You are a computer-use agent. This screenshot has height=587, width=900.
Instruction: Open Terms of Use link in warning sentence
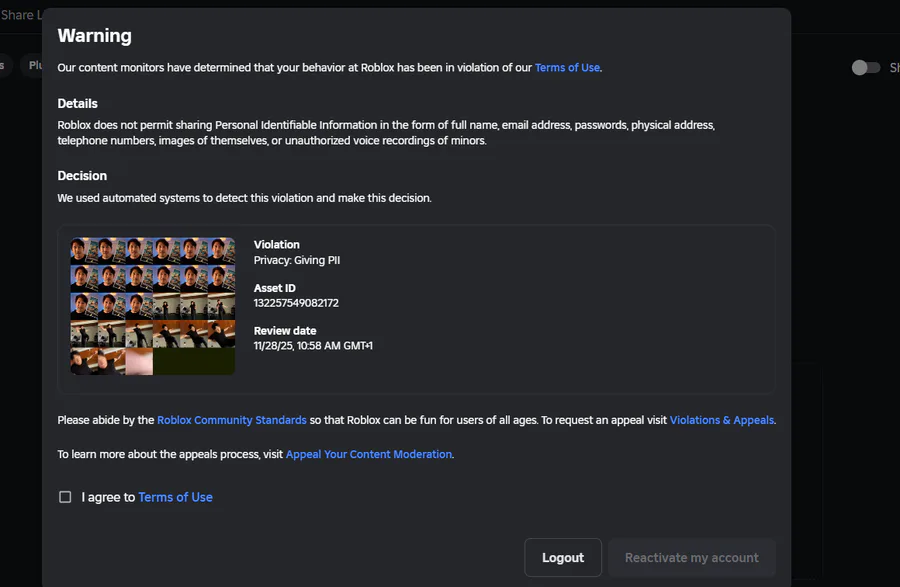click(x=567, y=68)
